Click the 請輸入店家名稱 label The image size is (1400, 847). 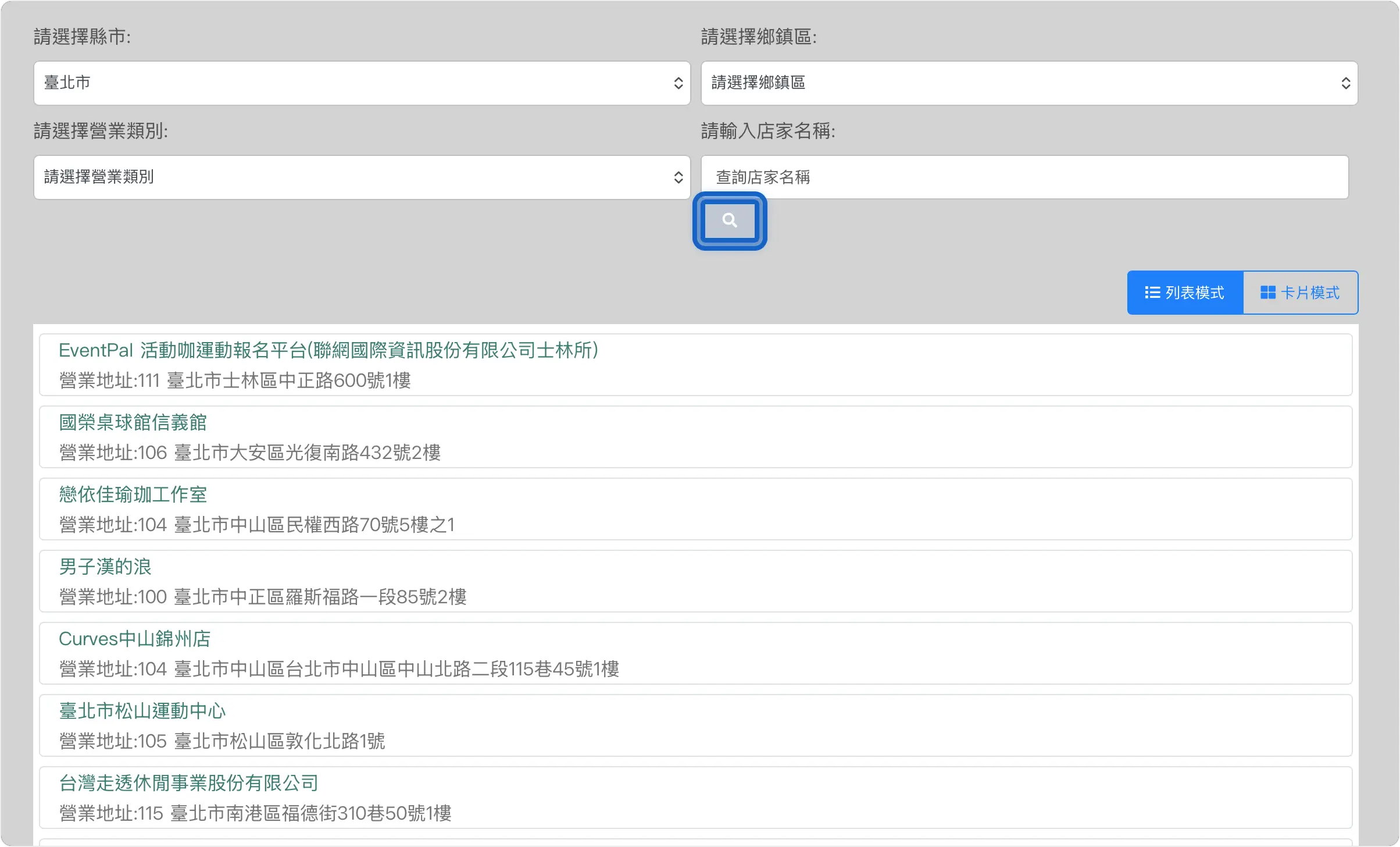768,131
